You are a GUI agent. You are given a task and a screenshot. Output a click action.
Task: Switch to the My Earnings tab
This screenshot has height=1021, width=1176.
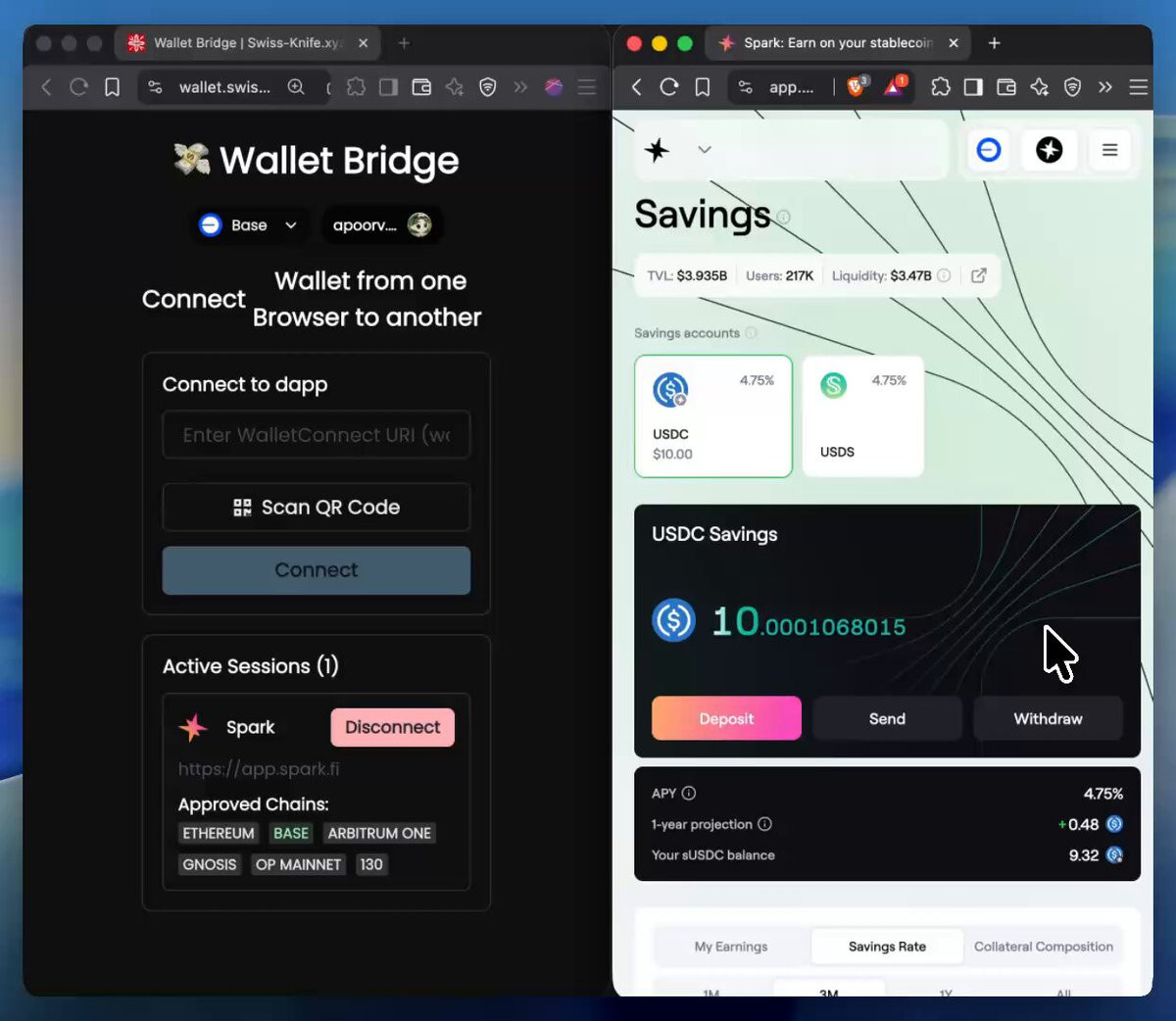click(x=731, y=947)
